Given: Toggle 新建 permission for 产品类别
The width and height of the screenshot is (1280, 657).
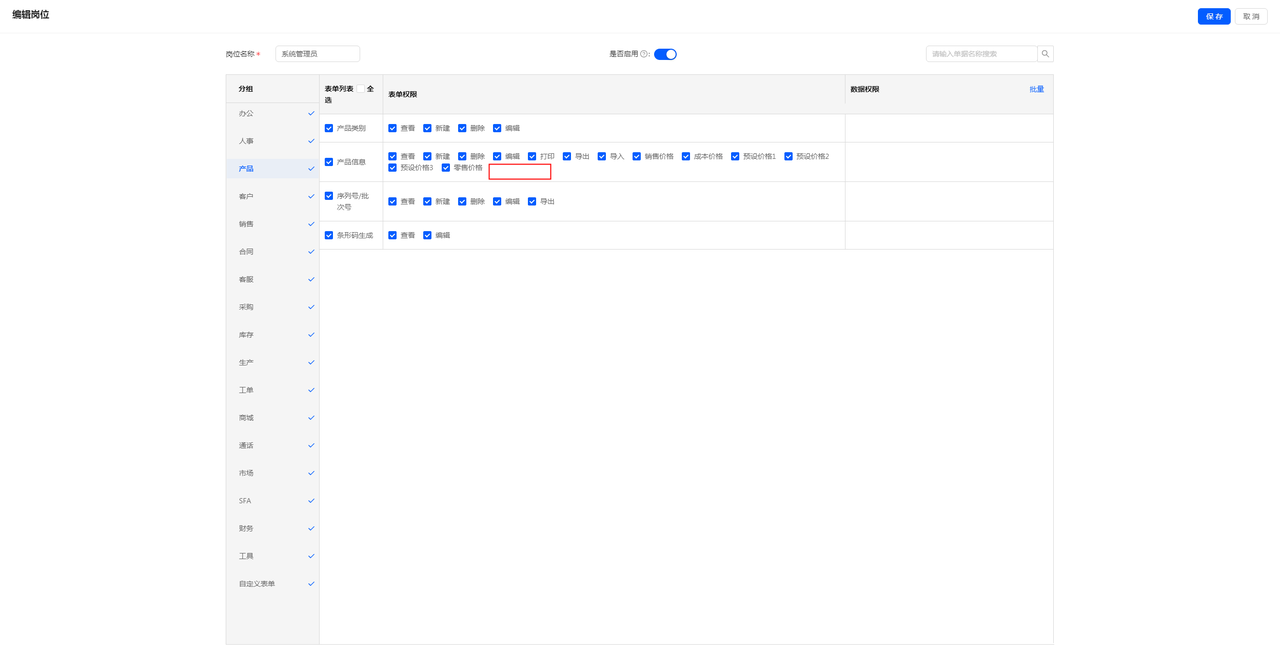Looking at the screenshot, I should (427, 128).
